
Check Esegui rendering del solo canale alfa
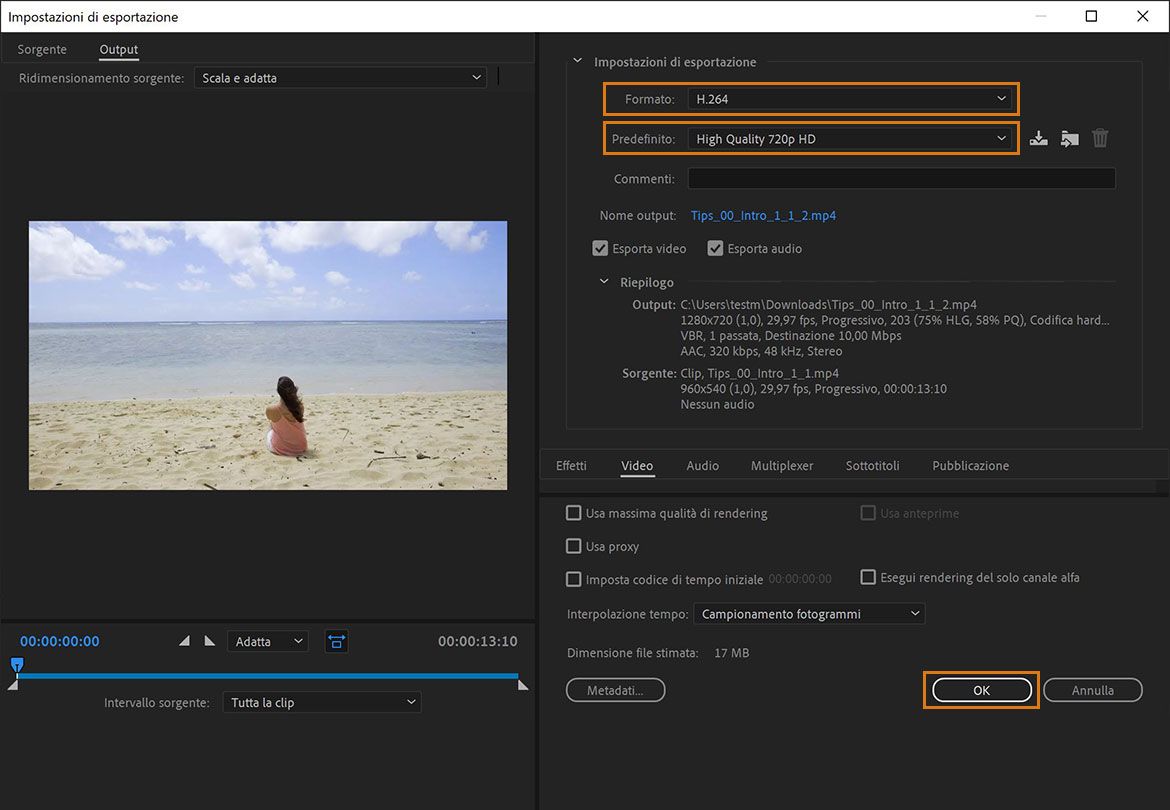(868, 576)
